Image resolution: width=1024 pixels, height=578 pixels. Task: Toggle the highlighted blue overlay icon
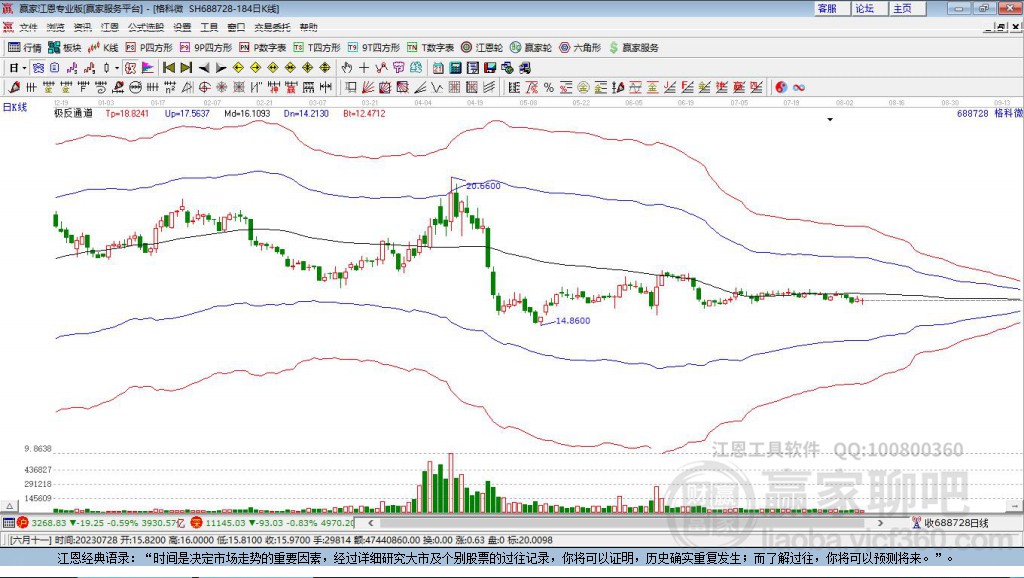[39, 68]
